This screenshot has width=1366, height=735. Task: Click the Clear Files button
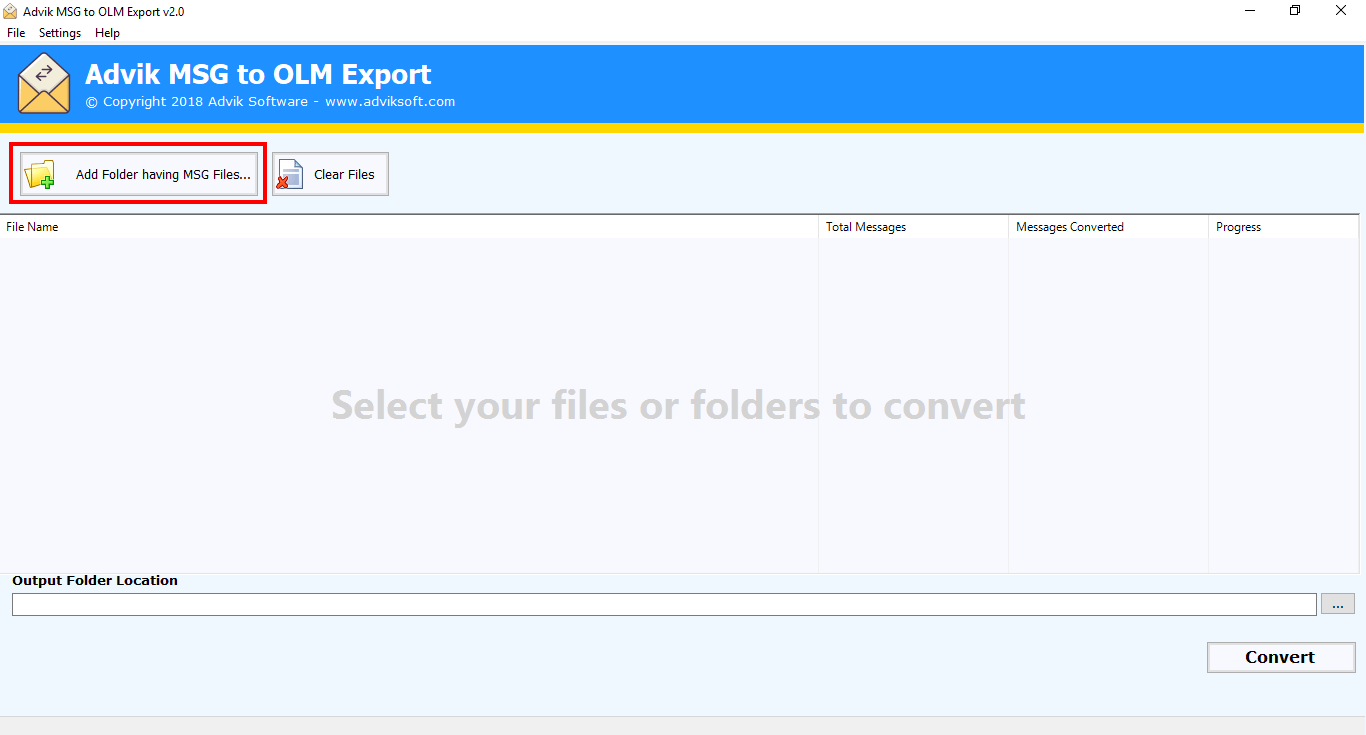(x=331, y=174)
